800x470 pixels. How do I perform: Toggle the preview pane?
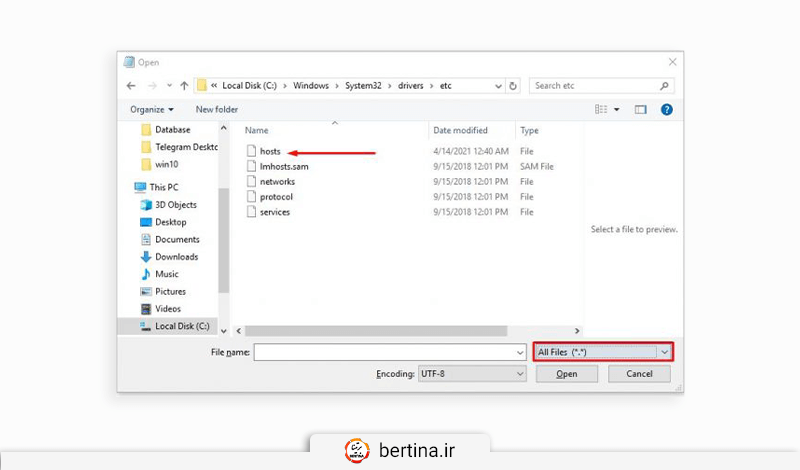[x=640, y=109]
